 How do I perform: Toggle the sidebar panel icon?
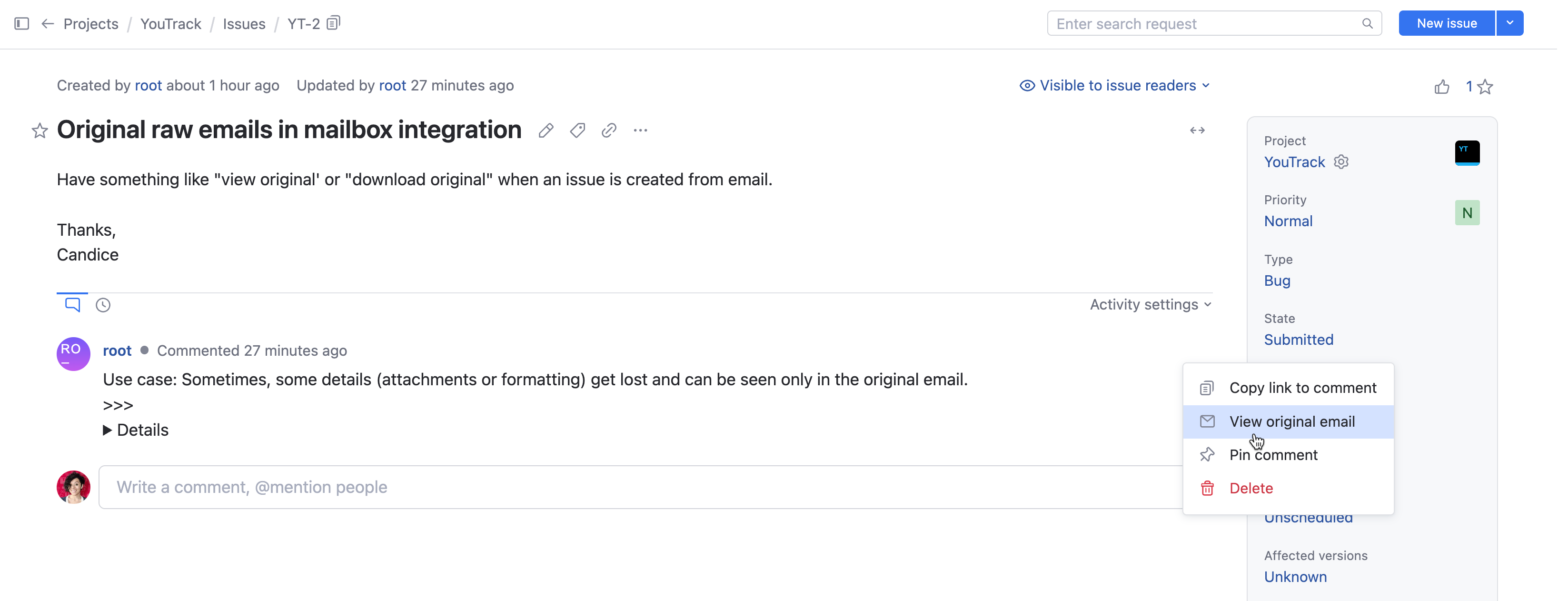[22, 24]
